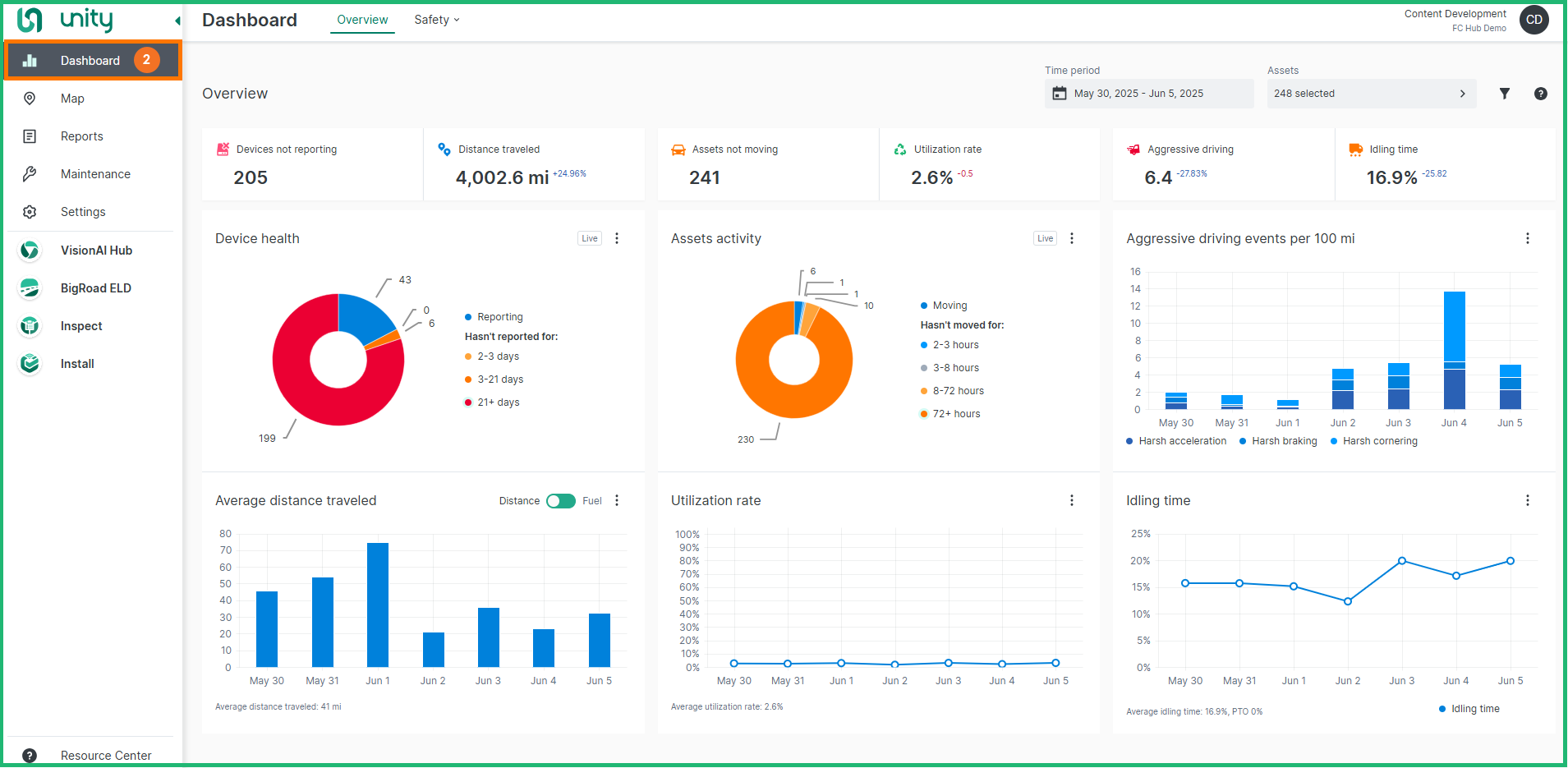Launch VisionAI Hub

click(97, 250)
